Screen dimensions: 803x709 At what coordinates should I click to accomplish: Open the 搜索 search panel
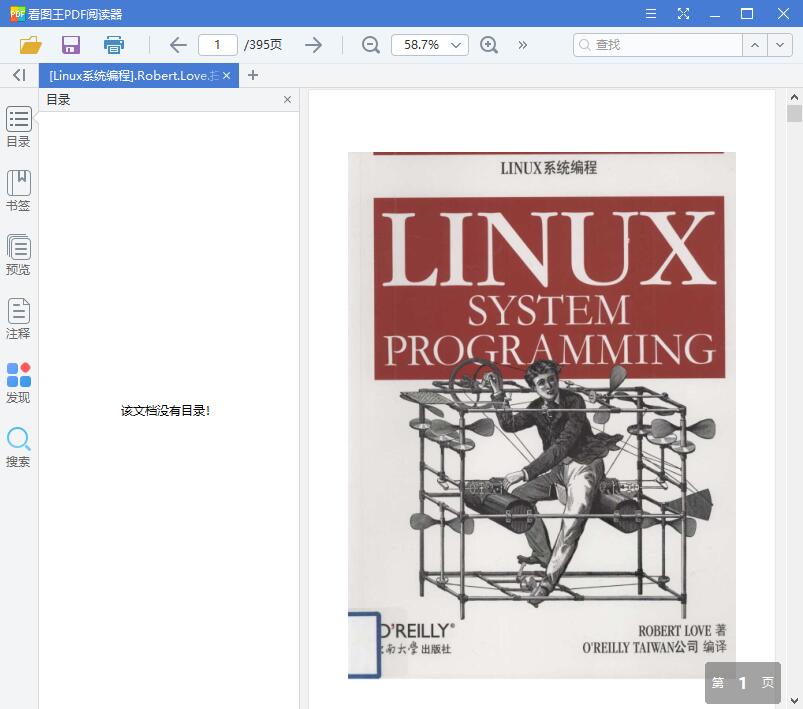pyautogui.click(x=18, y=447)
